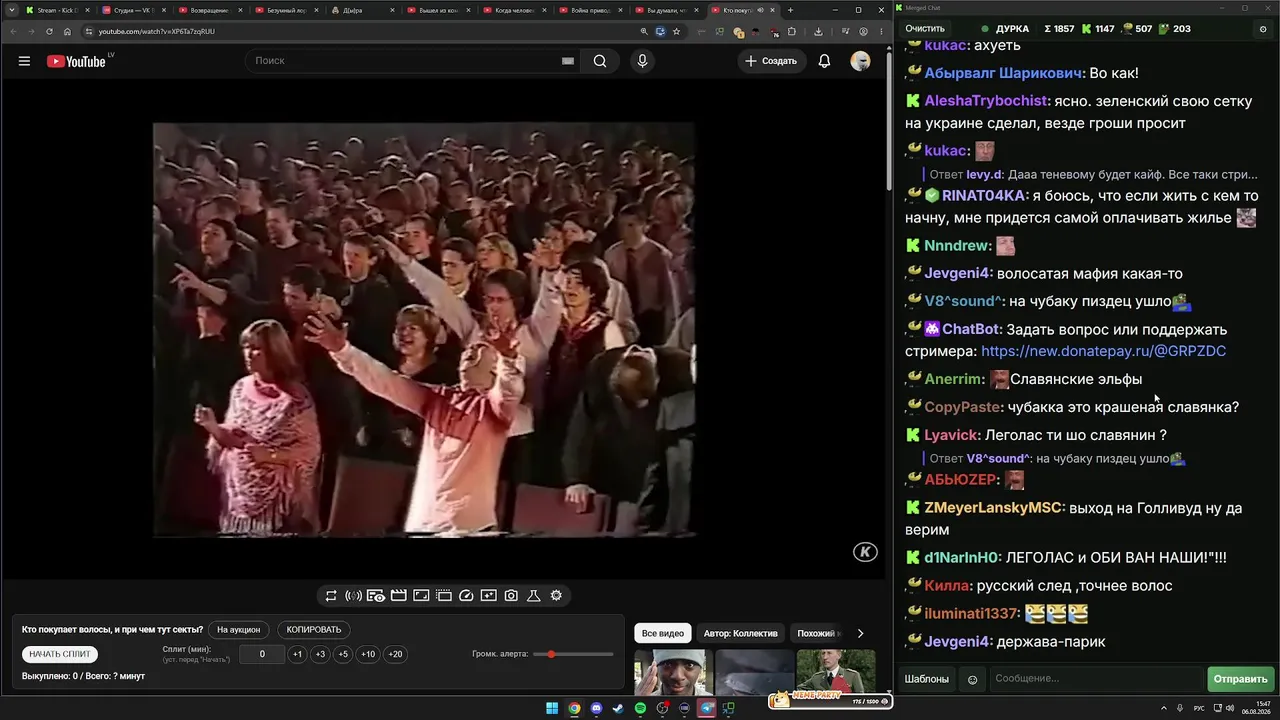This screenshot has width=1280, height=720.
Task: Click the clapperboard icon in the player toolbar
Action: 398,596
